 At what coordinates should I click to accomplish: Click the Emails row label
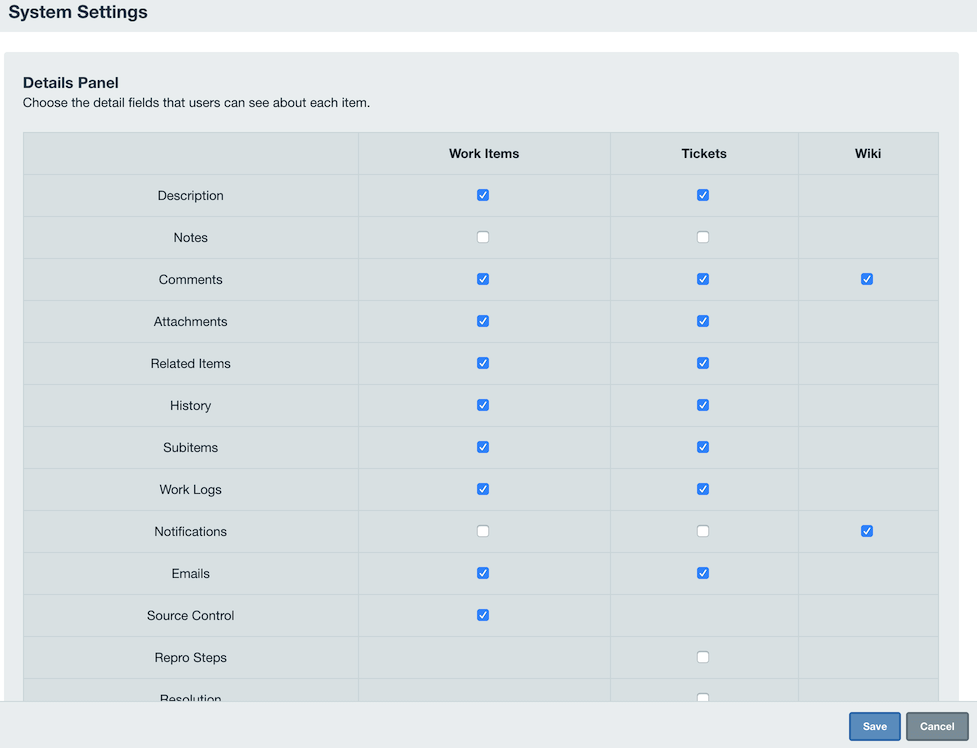[x=191, y=573]
